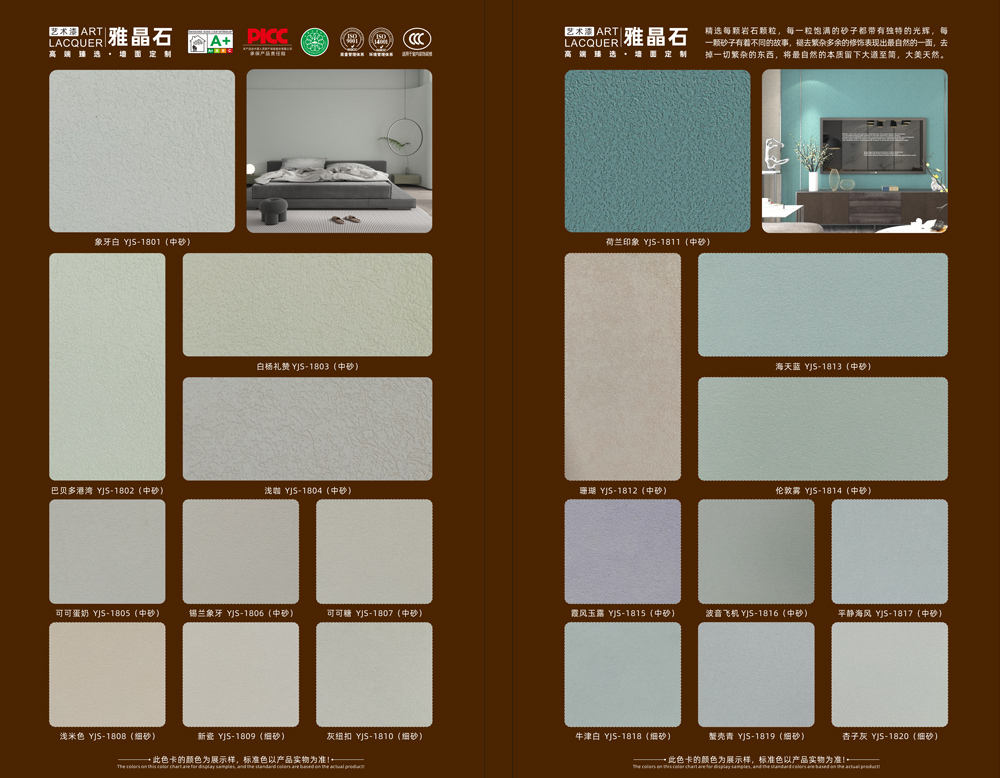Choose the YJS-1820 apricot grey swatch
Image resolution: width=1000 pixels, height=778 pixels.
coord(890,675)
